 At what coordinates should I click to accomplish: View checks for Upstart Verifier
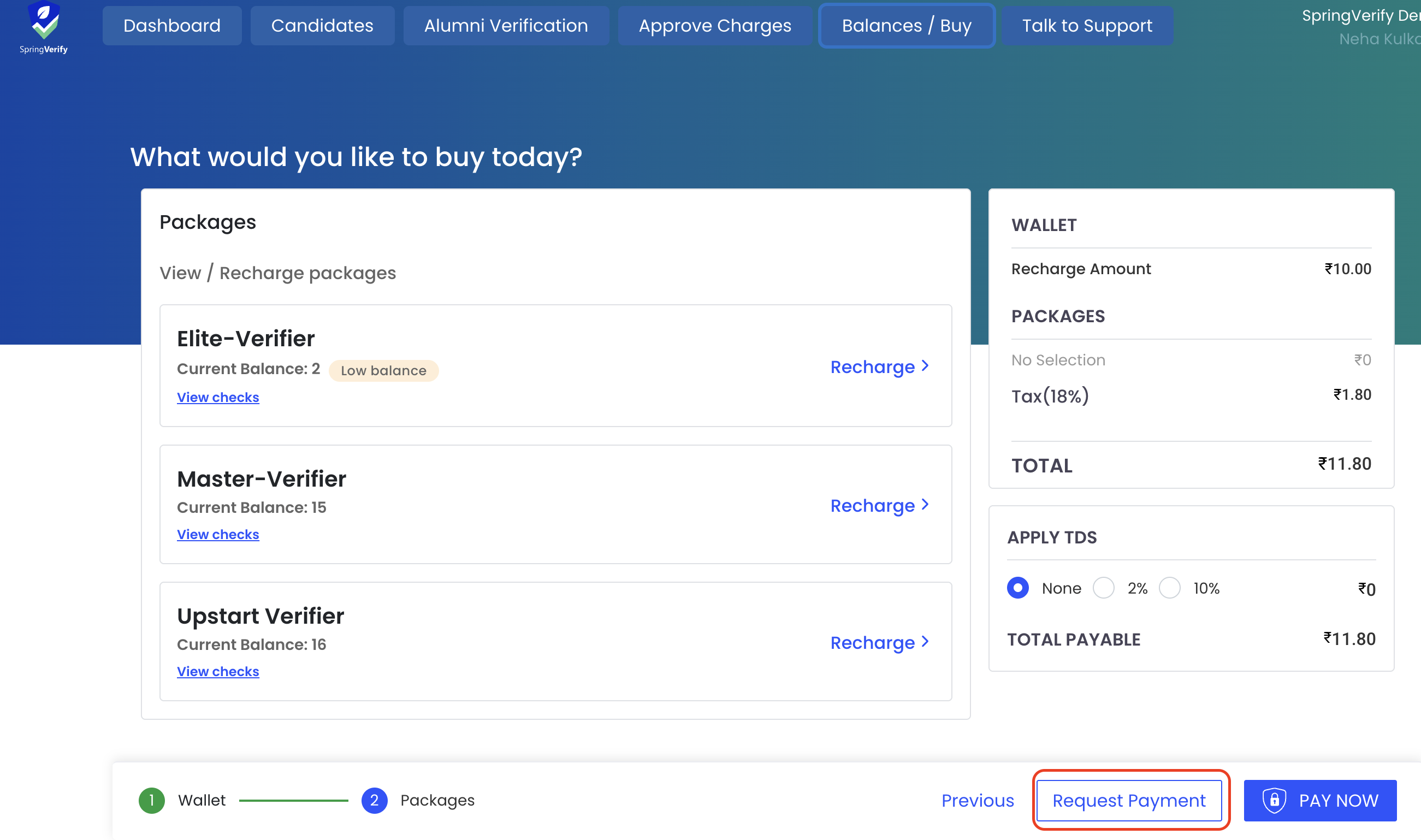click(218, 671)
